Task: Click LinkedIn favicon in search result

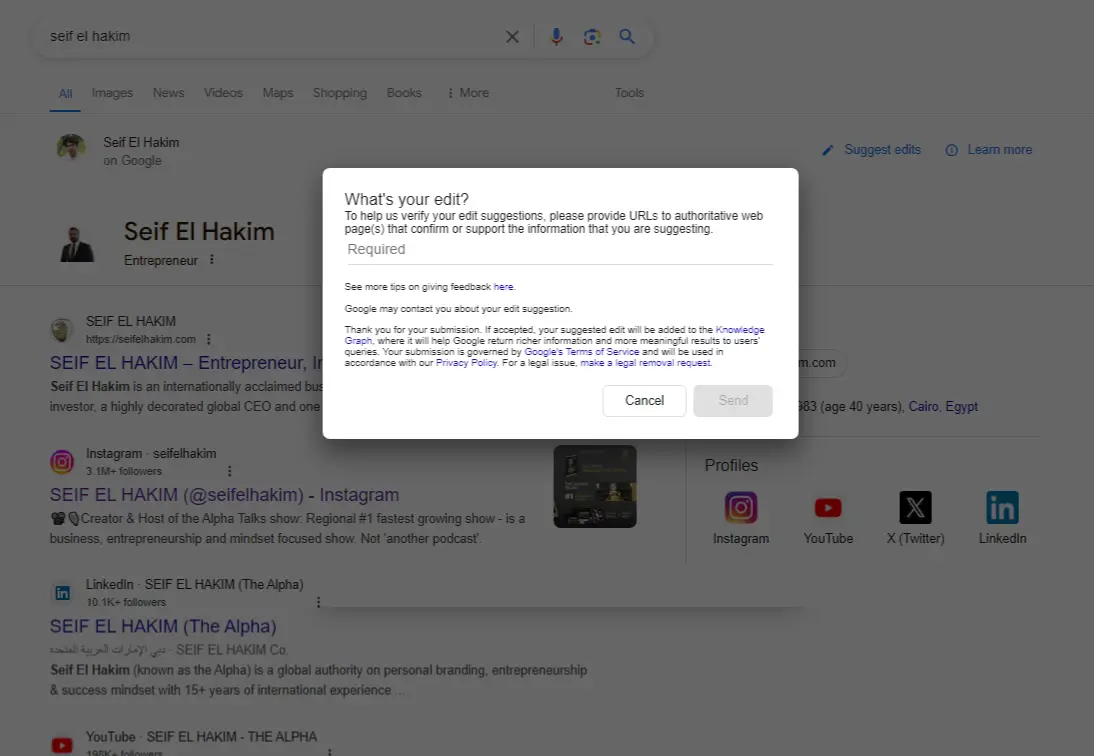Action: (62, 593)
